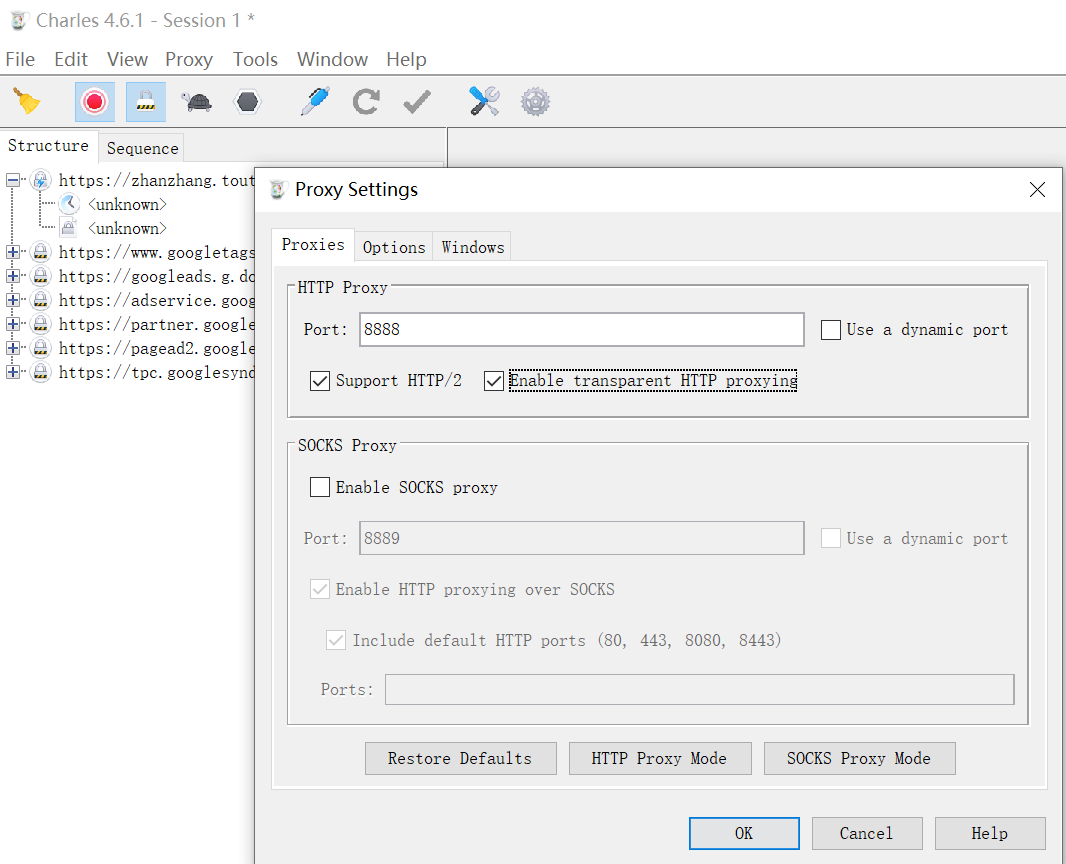1066x864 pixels.
Task: Select the Proxies tab
Action: (313, 244)
